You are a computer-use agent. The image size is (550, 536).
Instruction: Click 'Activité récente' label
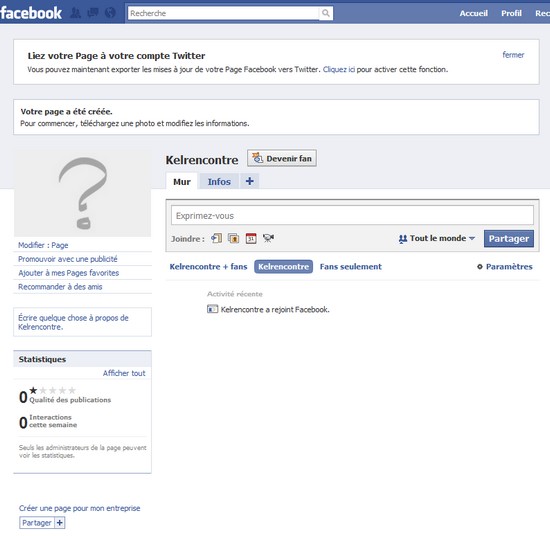235,294
